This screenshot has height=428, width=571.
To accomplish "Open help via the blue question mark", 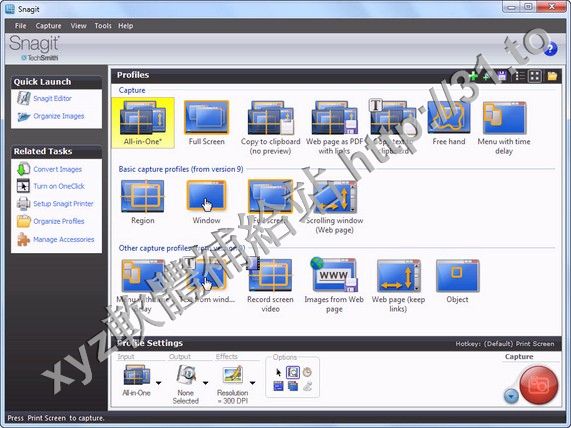I will pyautogui.click(x=551, y=49).
